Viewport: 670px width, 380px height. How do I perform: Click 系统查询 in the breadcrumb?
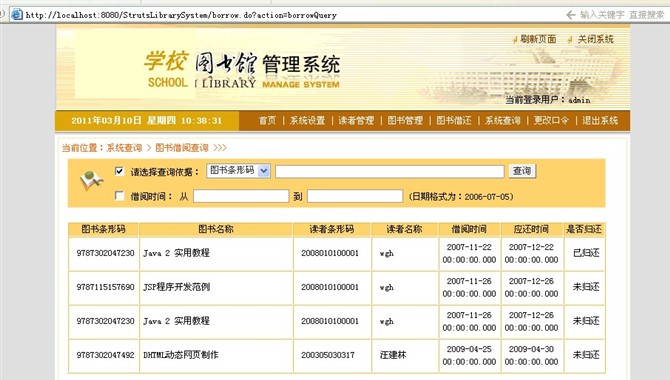click(124, 148)
